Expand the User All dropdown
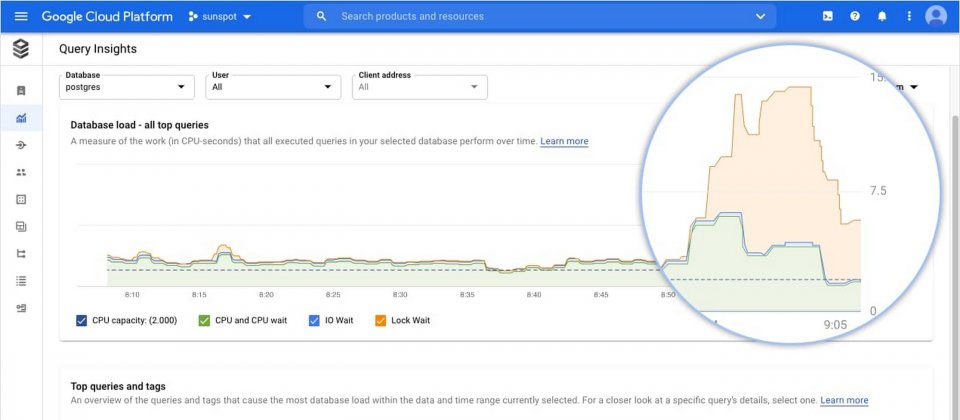960x420 pixels. (273, 87)
